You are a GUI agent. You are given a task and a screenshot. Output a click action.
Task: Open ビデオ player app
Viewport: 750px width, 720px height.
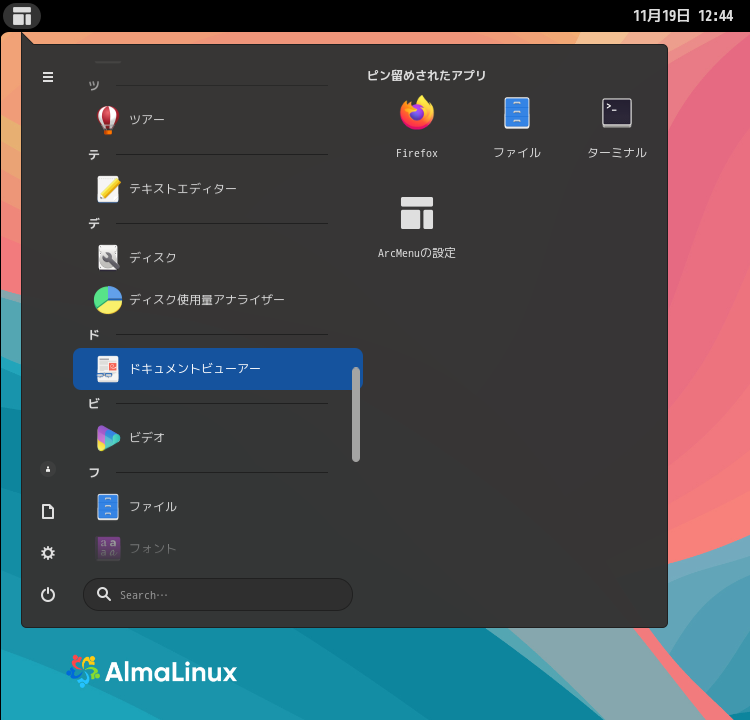click(218, 438)
